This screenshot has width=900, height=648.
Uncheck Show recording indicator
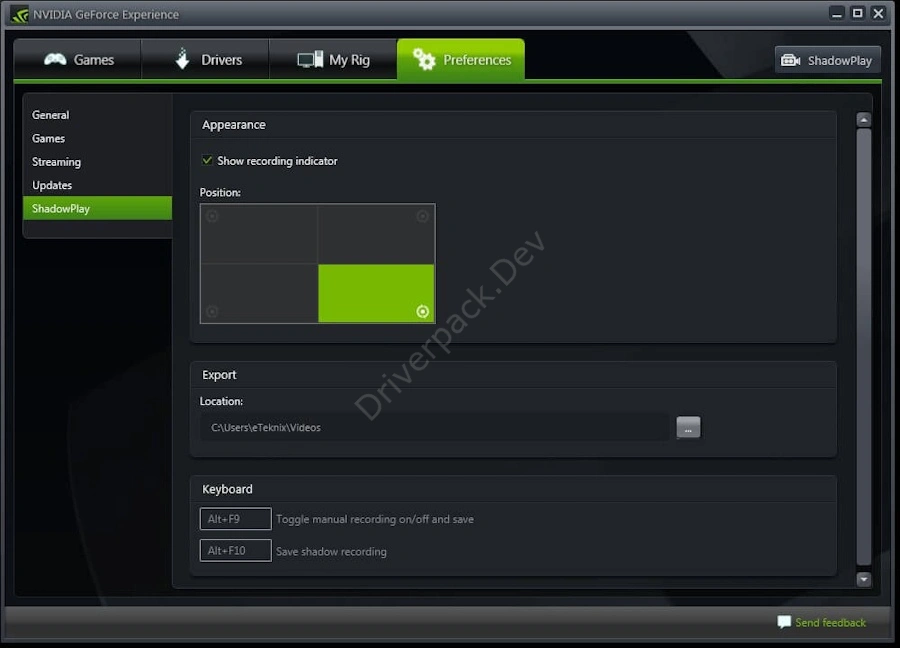(207, 161)
